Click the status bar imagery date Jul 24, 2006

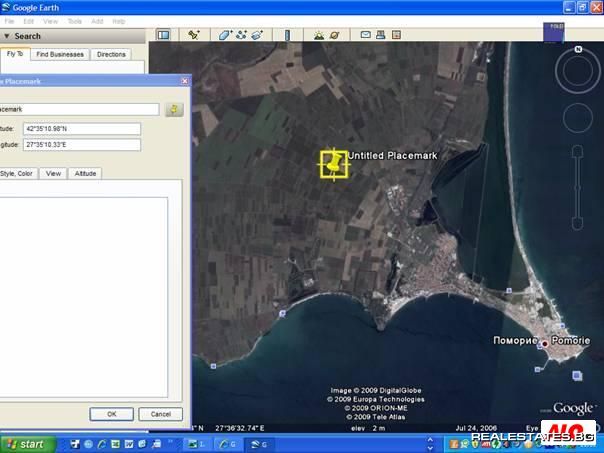[x=476, y=428]
